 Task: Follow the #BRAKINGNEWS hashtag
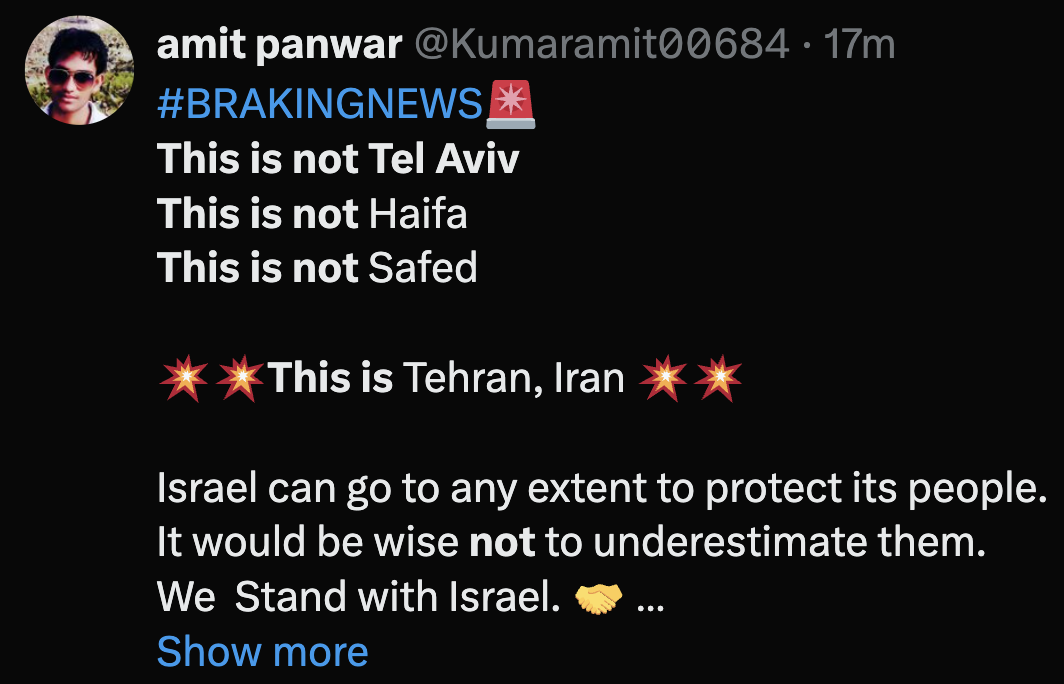tap(320, 104)
